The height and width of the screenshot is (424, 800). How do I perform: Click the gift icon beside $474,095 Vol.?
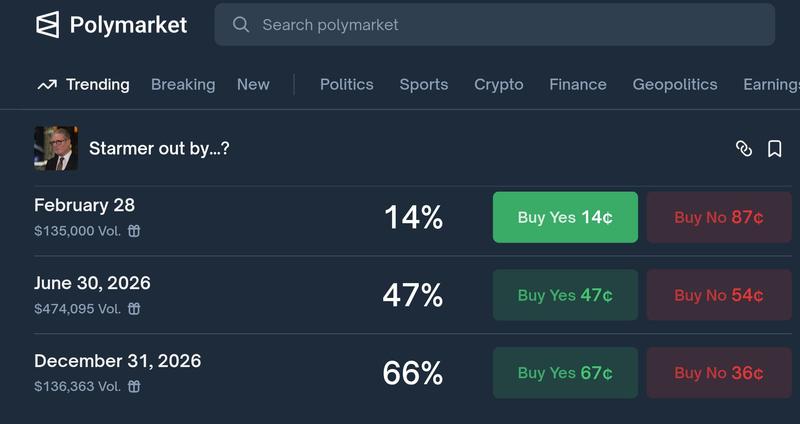click(x=134, y=309)
